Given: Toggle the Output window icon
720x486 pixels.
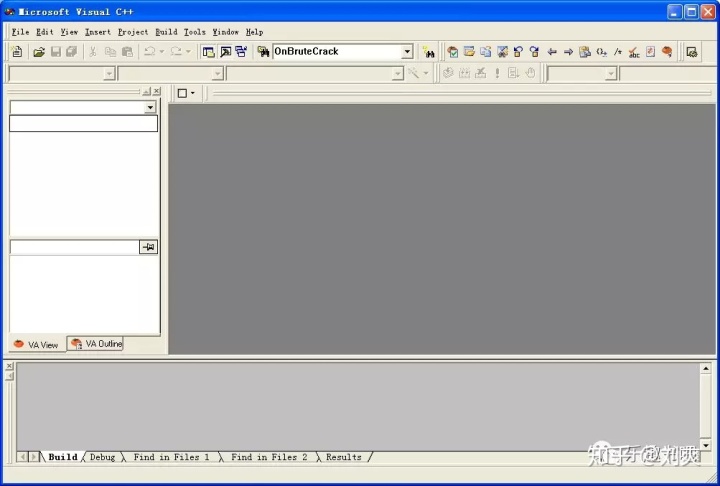Looking at the screenshot, I should tap(225, 51).
